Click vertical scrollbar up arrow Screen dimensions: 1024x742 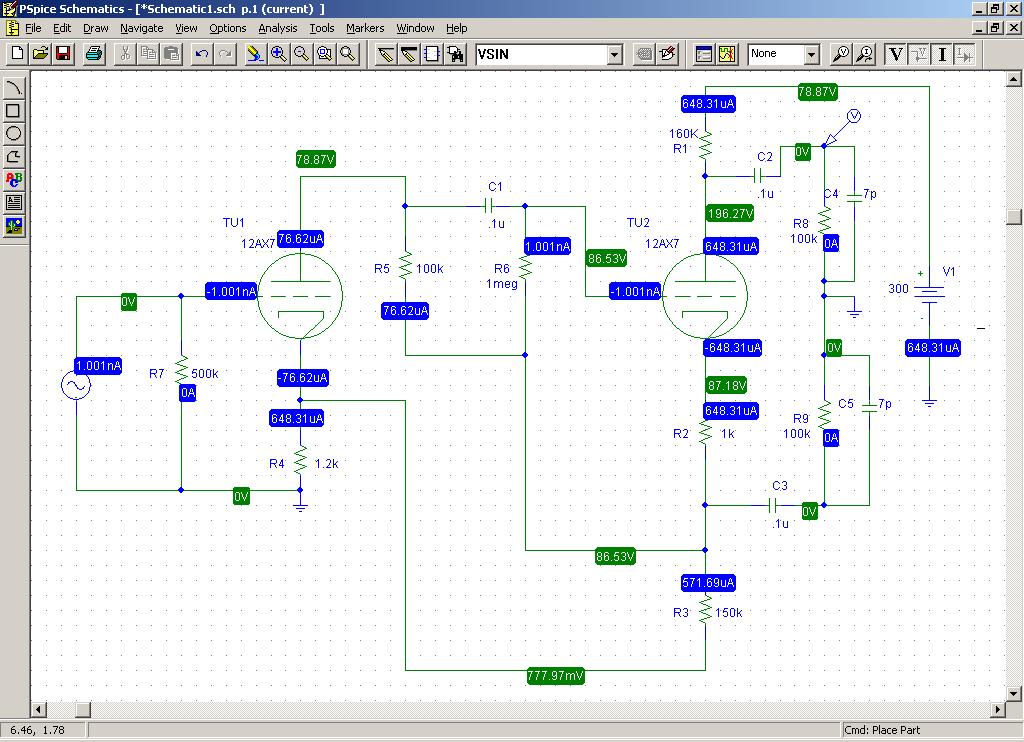1014,79
